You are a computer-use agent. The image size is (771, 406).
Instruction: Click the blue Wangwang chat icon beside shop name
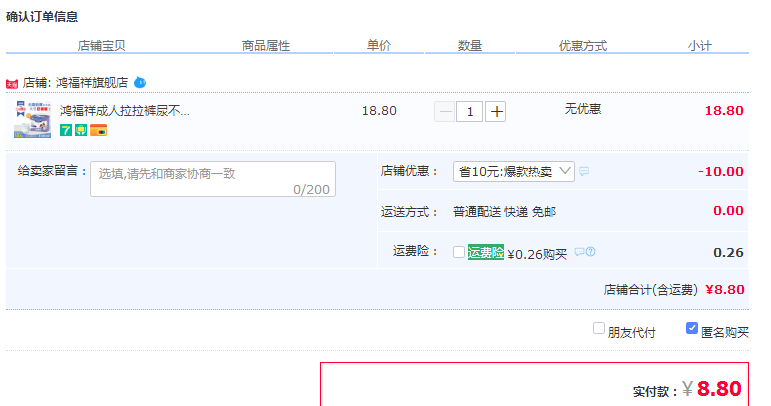pos(140,82)
